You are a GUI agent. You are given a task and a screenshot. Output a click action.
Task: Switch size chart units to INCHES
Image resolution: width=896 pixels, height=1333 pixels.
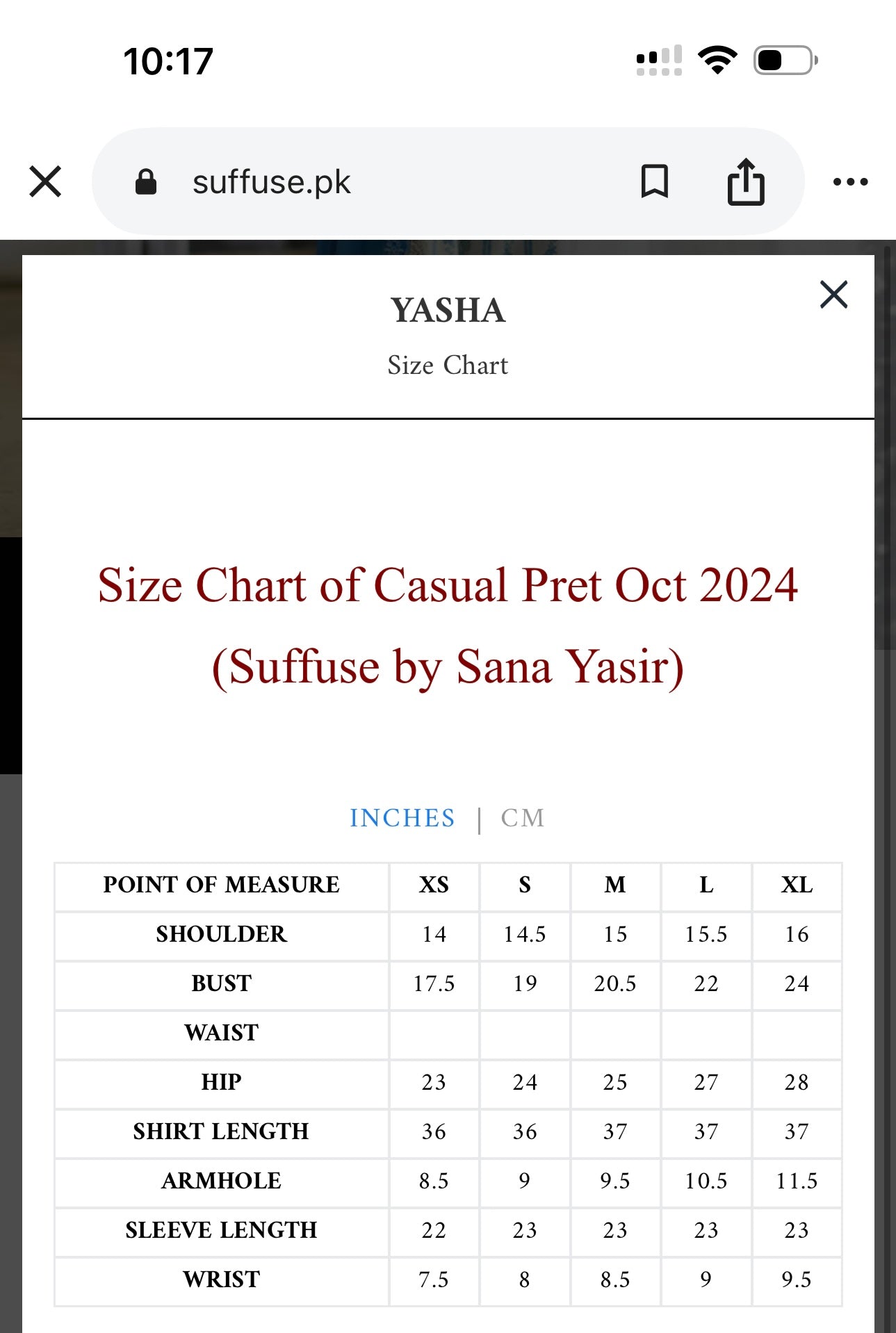[x=402, y=818]
